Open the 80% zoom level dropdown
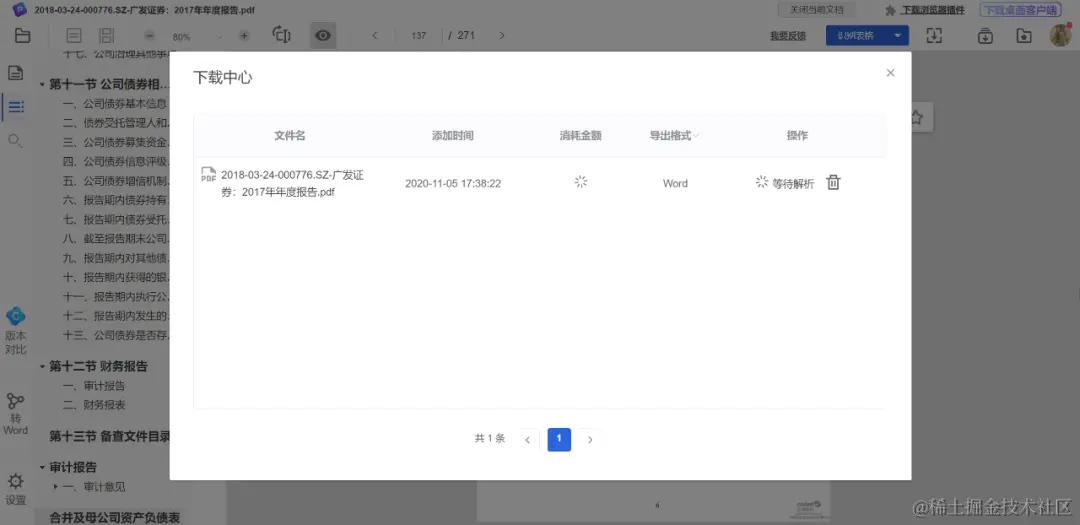 (x=196, y=37)
